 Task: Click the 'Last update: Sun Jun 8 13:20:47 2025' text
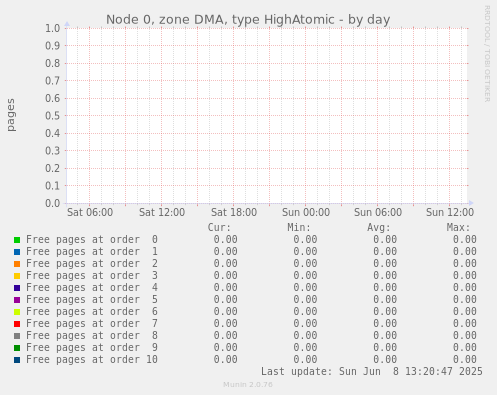click(372, 372)
